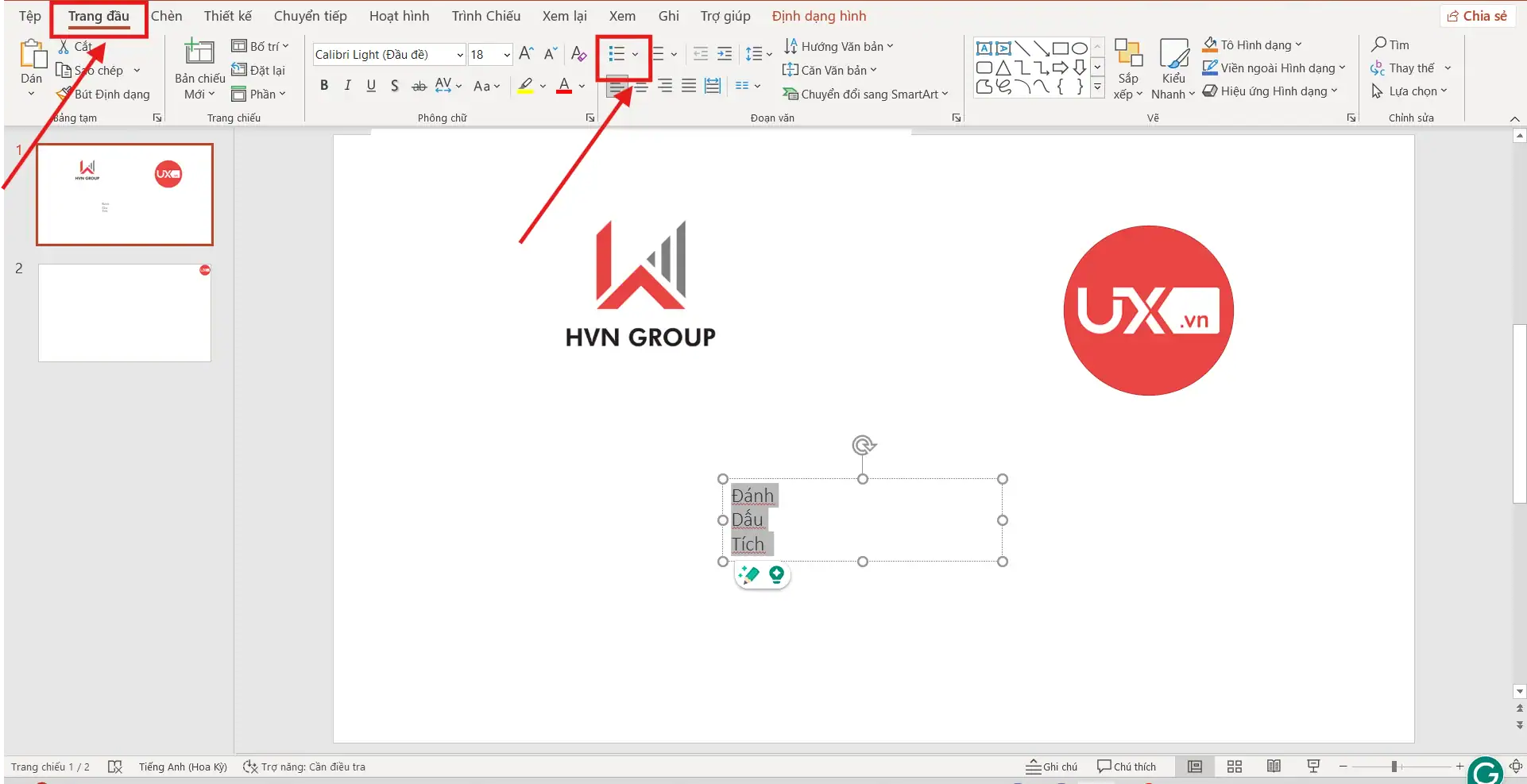The height and width of the screenshot is (784, 1527).
Task: Open the Hoạt hình (Animations) tab
Action: click(x=400, y=16)
